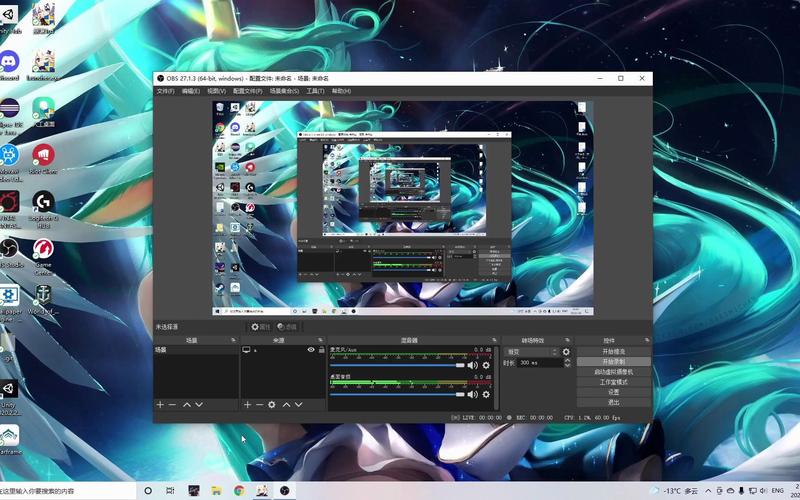Viewport: 800px width, 500px height.
Task: Click the 桌面音频 volume slider handle
Action: click(460, 394)
